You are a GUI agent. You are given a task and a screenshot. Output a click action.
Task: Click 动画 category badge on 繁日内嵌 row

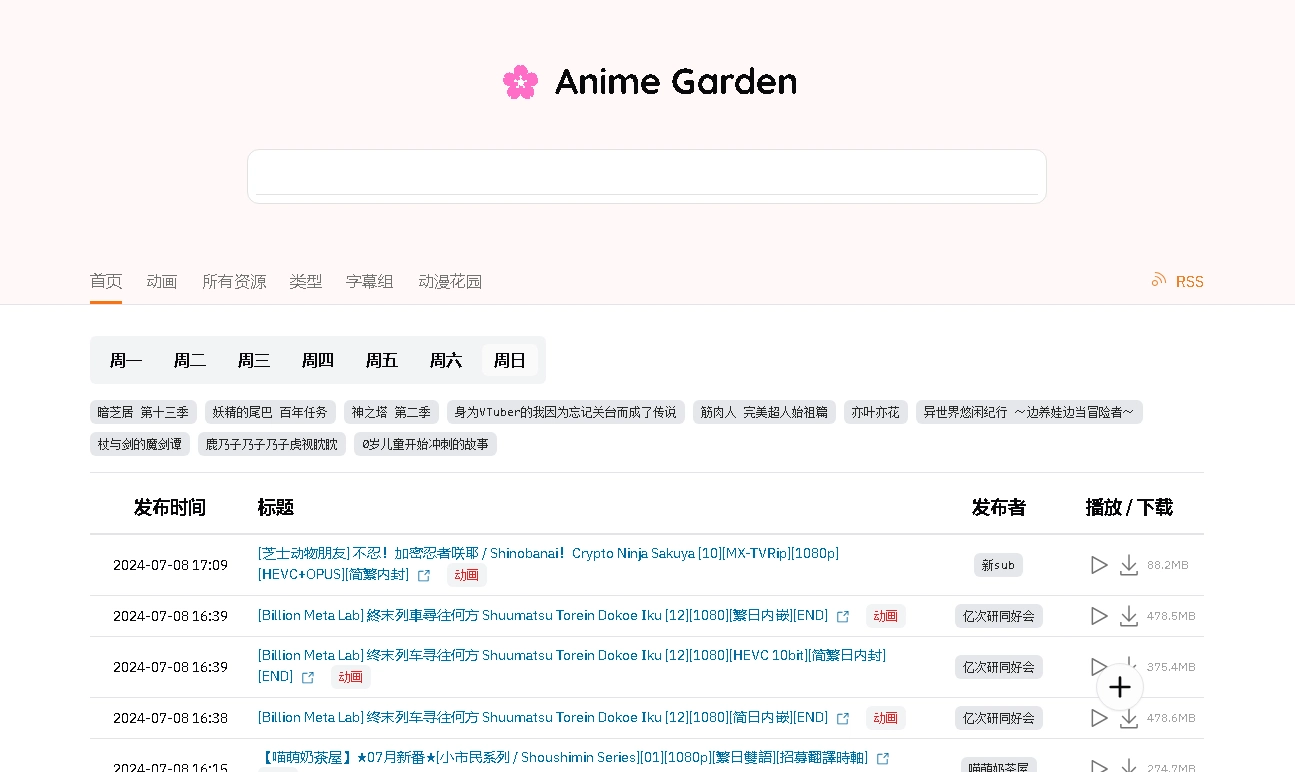[x=885, y=616]
